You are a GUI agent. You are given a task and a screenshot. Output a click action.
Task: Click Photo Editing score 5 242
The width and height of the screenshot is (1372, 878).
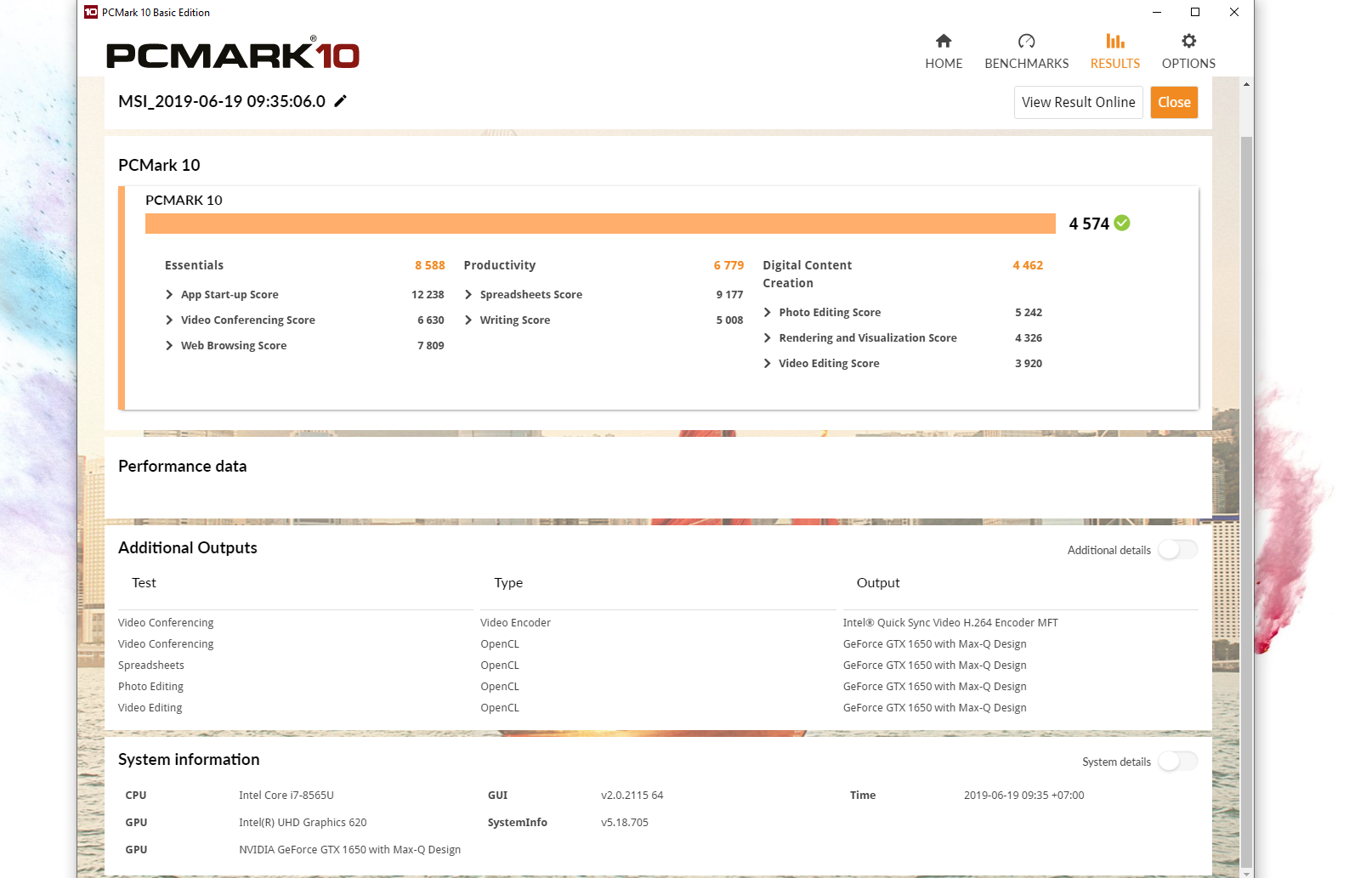click(1029, 312)
